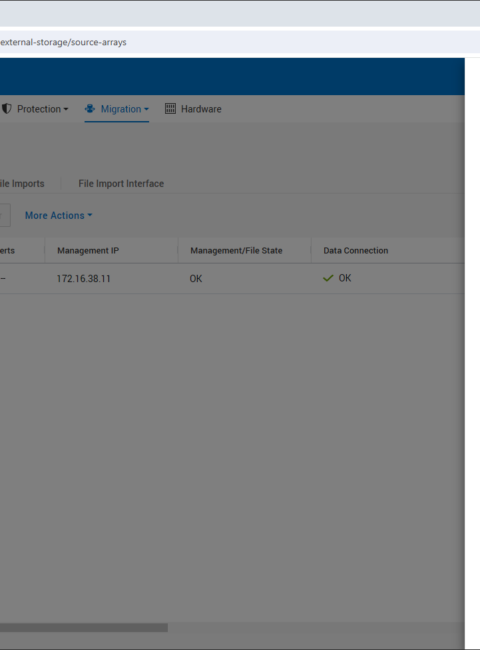Click the OK value under Management/File State
The image size is (480, 650).
(196, 279)
